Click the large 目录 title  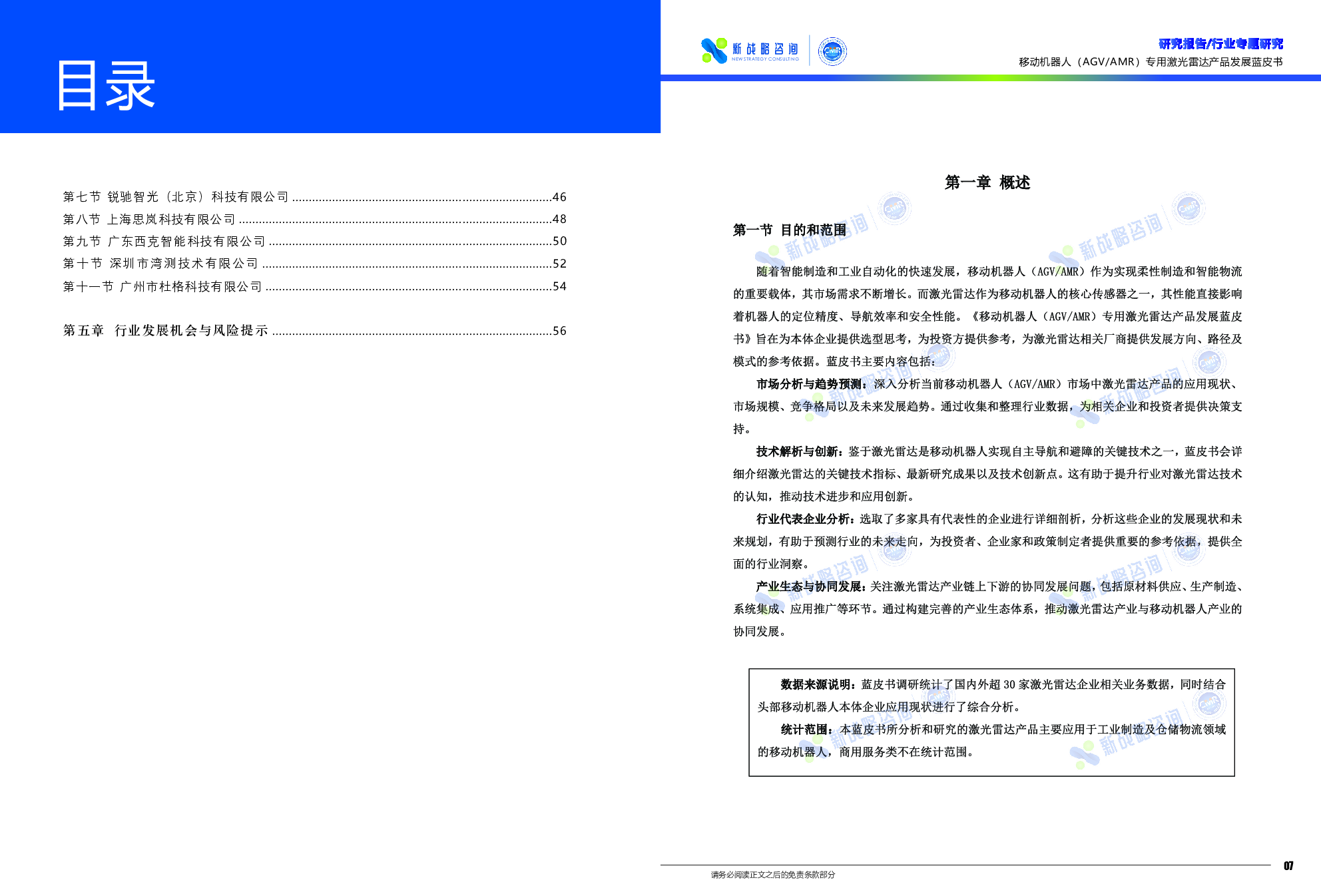(105, 85)
